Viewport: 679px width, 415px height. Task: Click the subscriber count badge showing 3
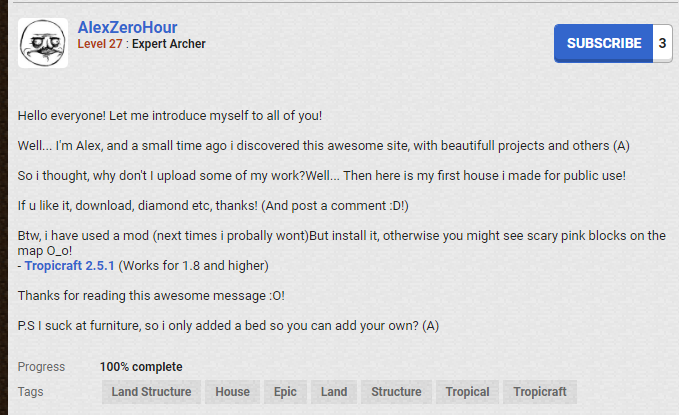click(662, 43)
